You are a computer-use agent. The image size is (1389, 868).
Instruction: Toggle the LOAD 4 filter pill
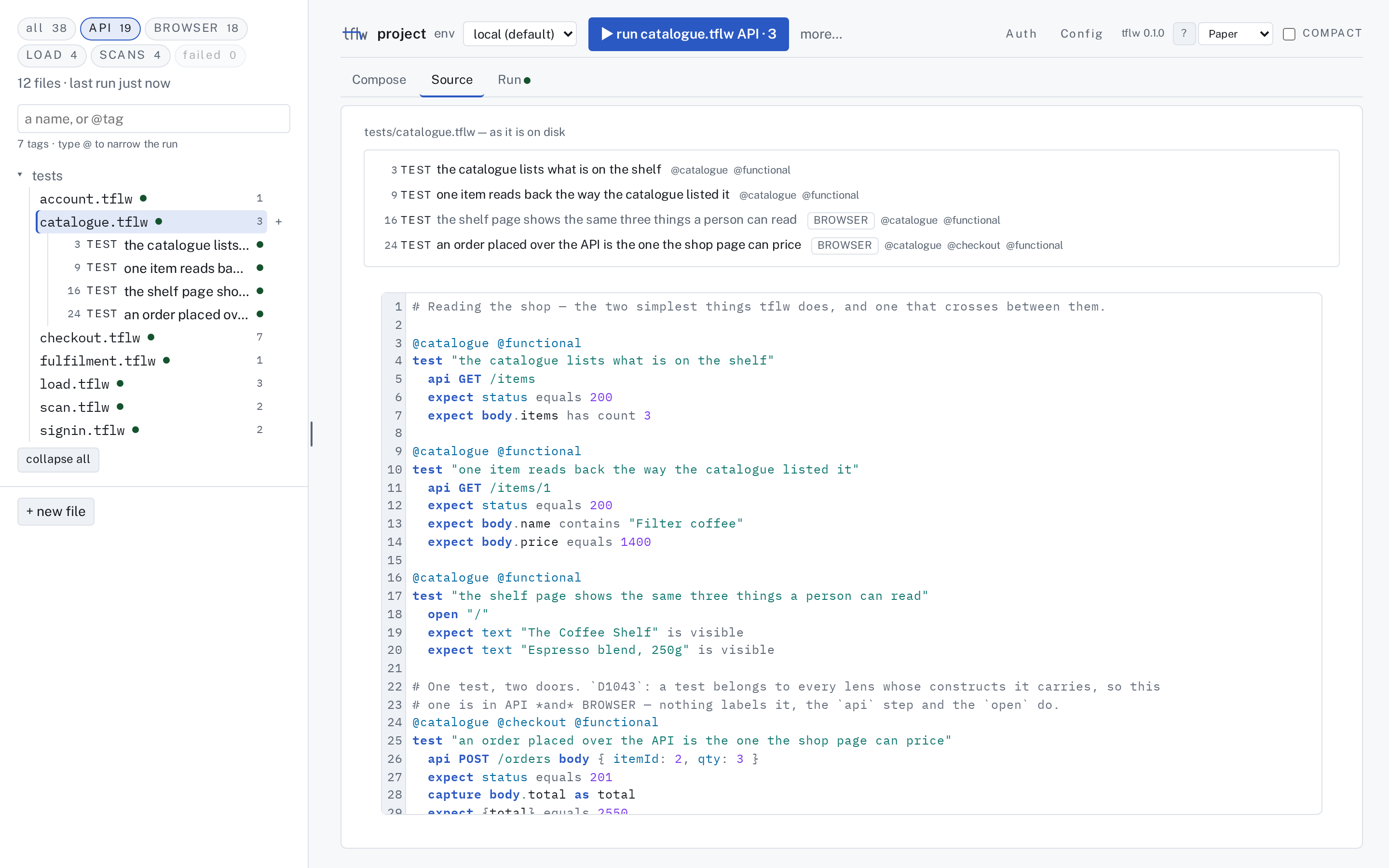[52, 55]
